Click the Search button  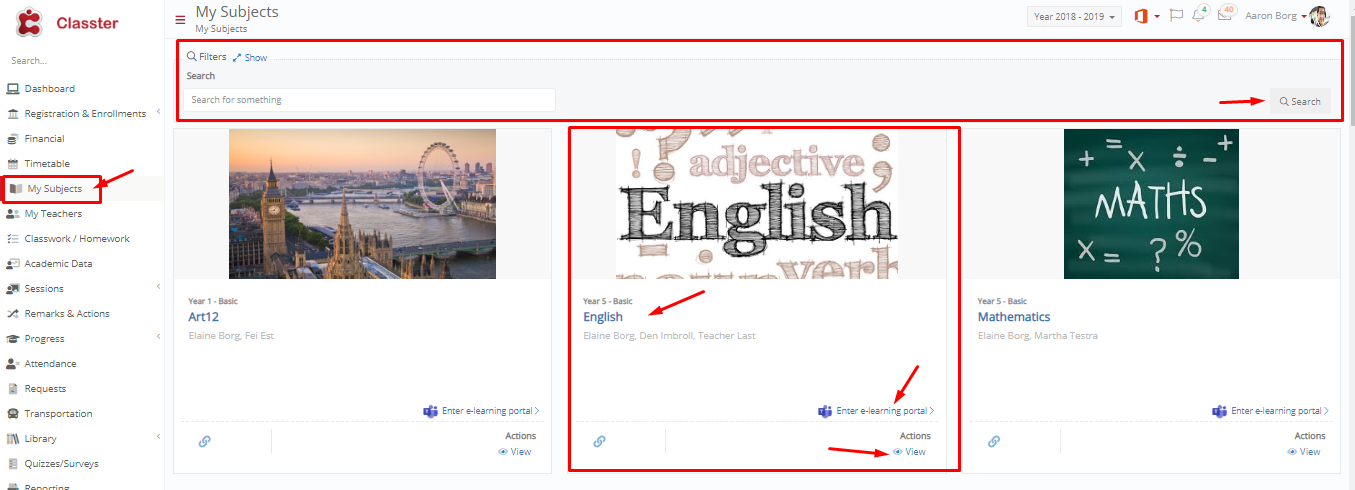coord(1300,101)
